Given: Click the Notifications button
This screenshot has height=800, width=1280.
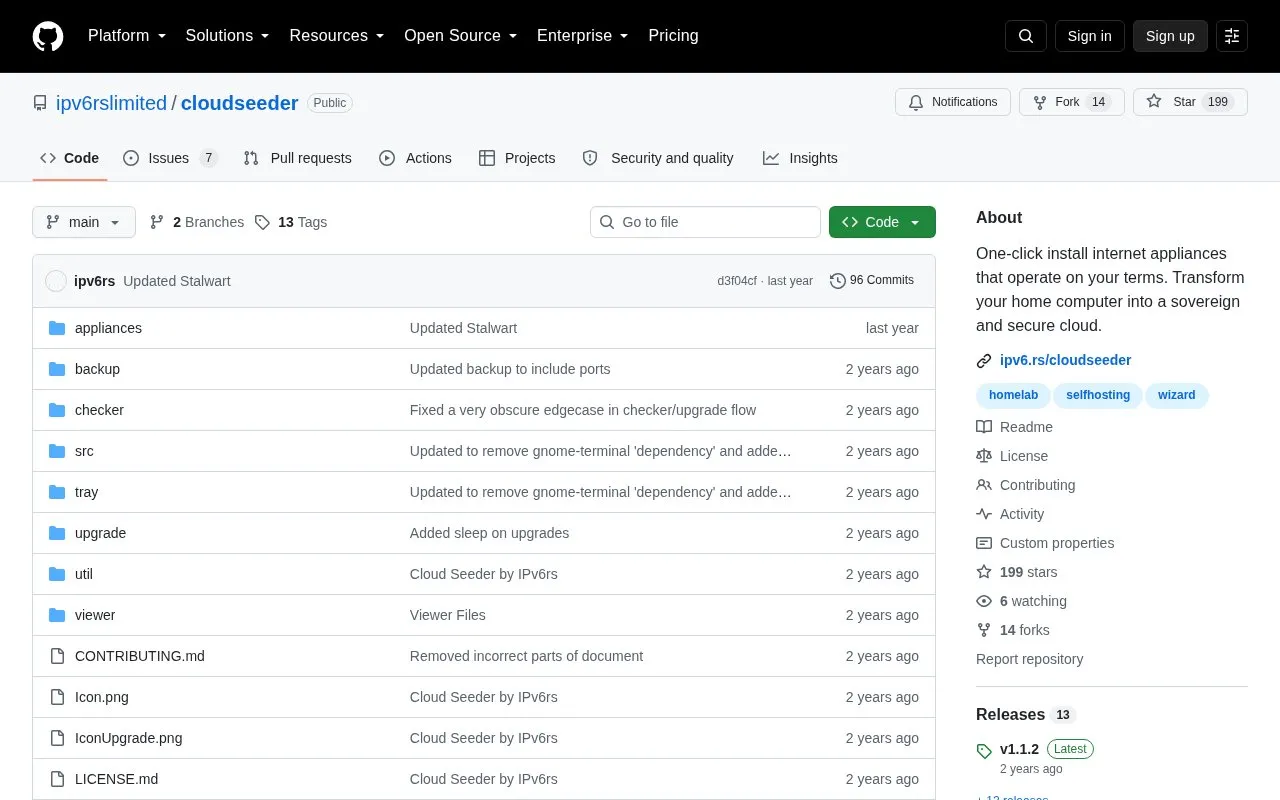Looking at the screenshot, I should (x=953, y=102).
